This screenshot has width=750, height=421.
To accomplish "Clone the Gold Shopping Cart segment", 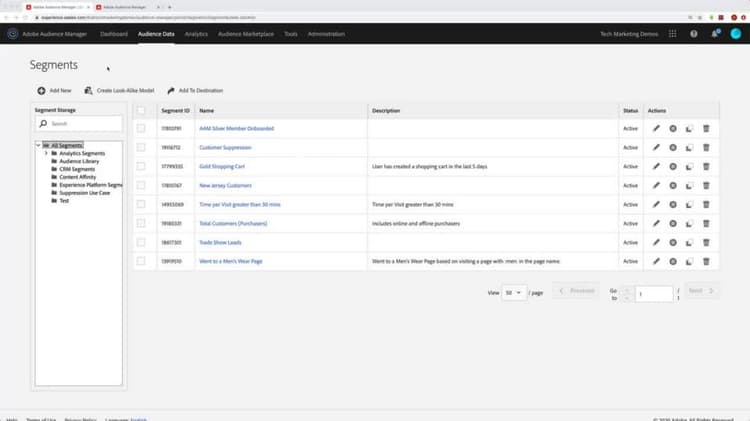I will (689, 166).
